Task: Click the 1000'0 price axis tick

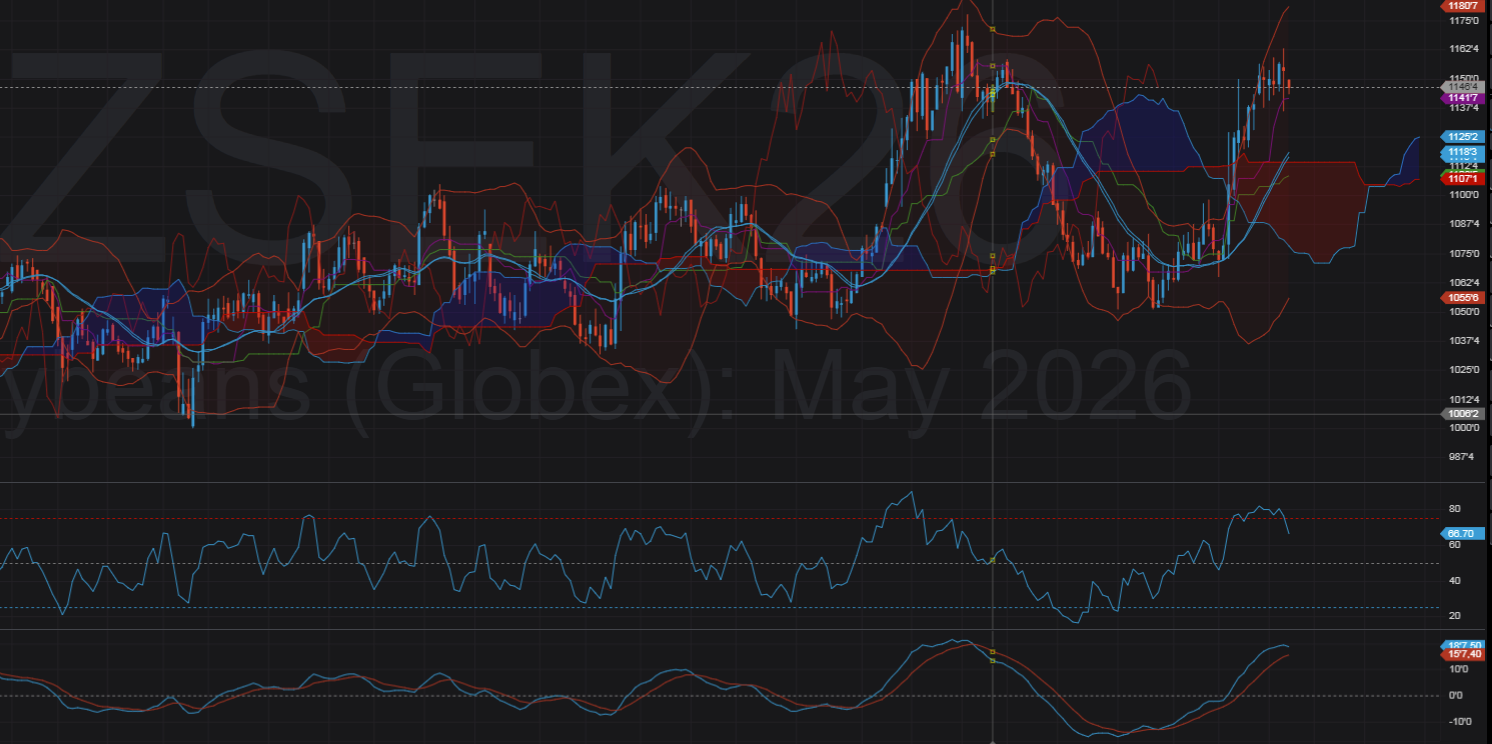Action: [1461, 428]
